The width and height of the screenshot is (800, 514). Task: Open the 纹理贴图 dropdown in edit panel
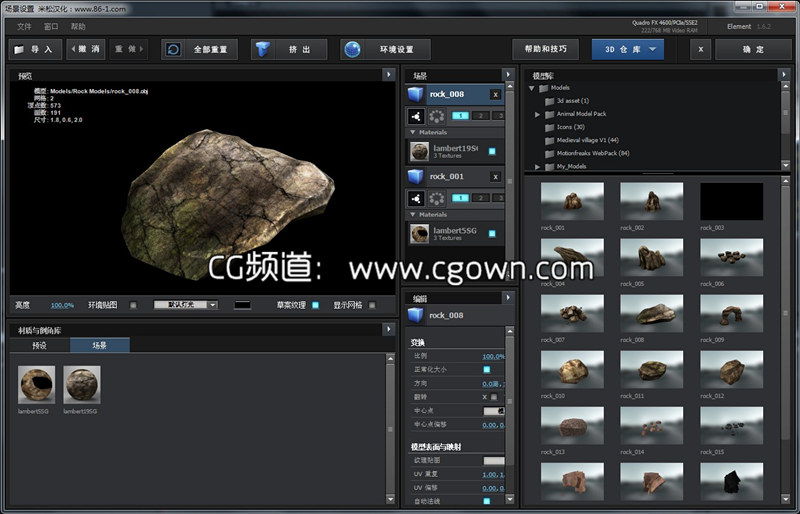[494, 461]
